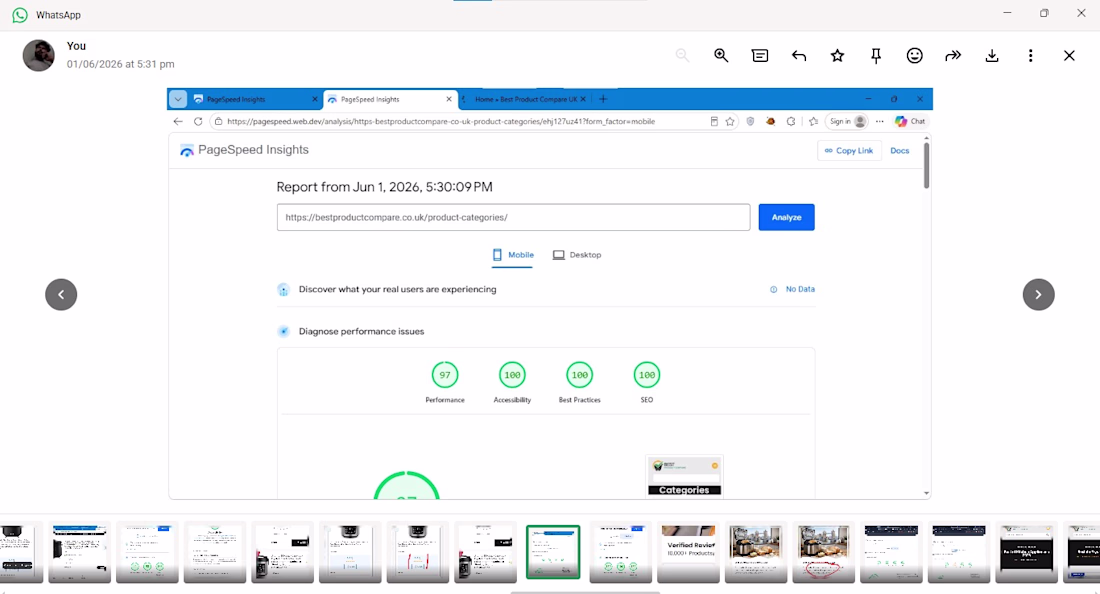The image size is (1100, 594).
Task: Go to the next image arrow
Action: click(x=1038, y=295)
